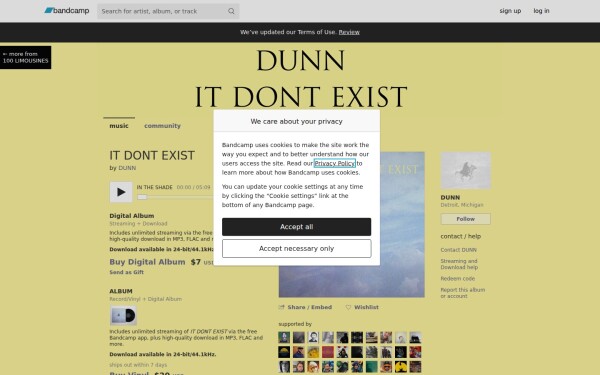
Task: Click the DUNN IT DONT EXIST banner
Action: (x=300, y=78)
